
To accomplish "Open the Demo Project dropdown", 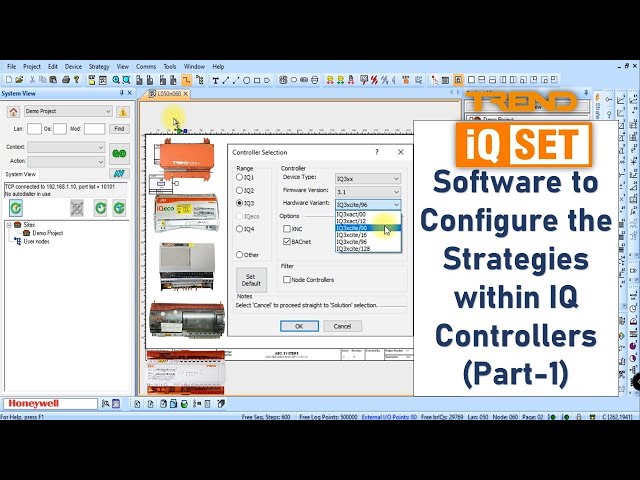I will click(x=68, y=111).
